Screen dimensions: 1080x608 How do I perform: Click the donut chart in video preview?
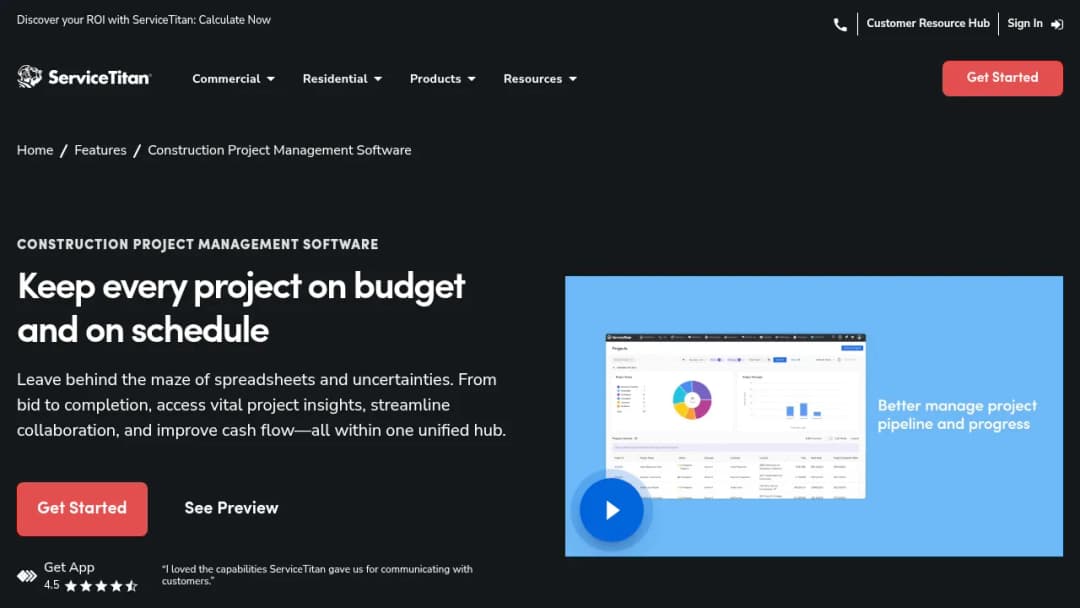pyautogui.click(x=692, y=400)
